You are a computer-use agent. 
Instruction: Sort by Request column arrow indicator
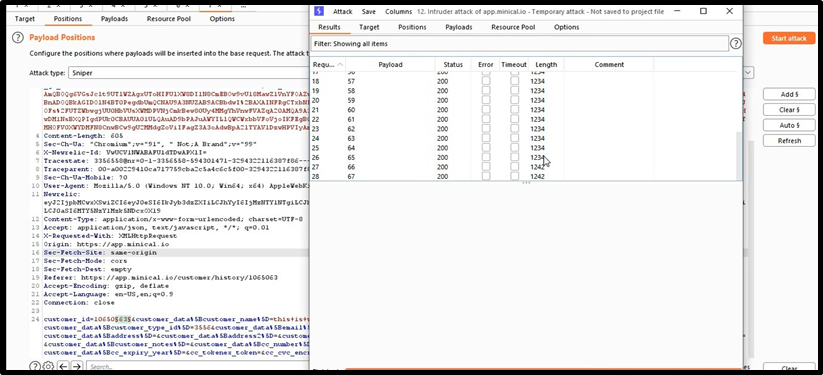[x=340, y=65]
